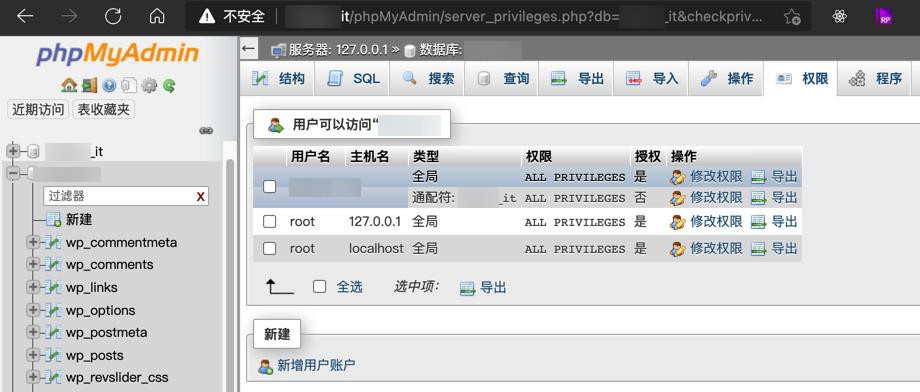Screen dimensions: 920x392
Task: Click 导出 link next to 选中项
Action: coord(493,288)
